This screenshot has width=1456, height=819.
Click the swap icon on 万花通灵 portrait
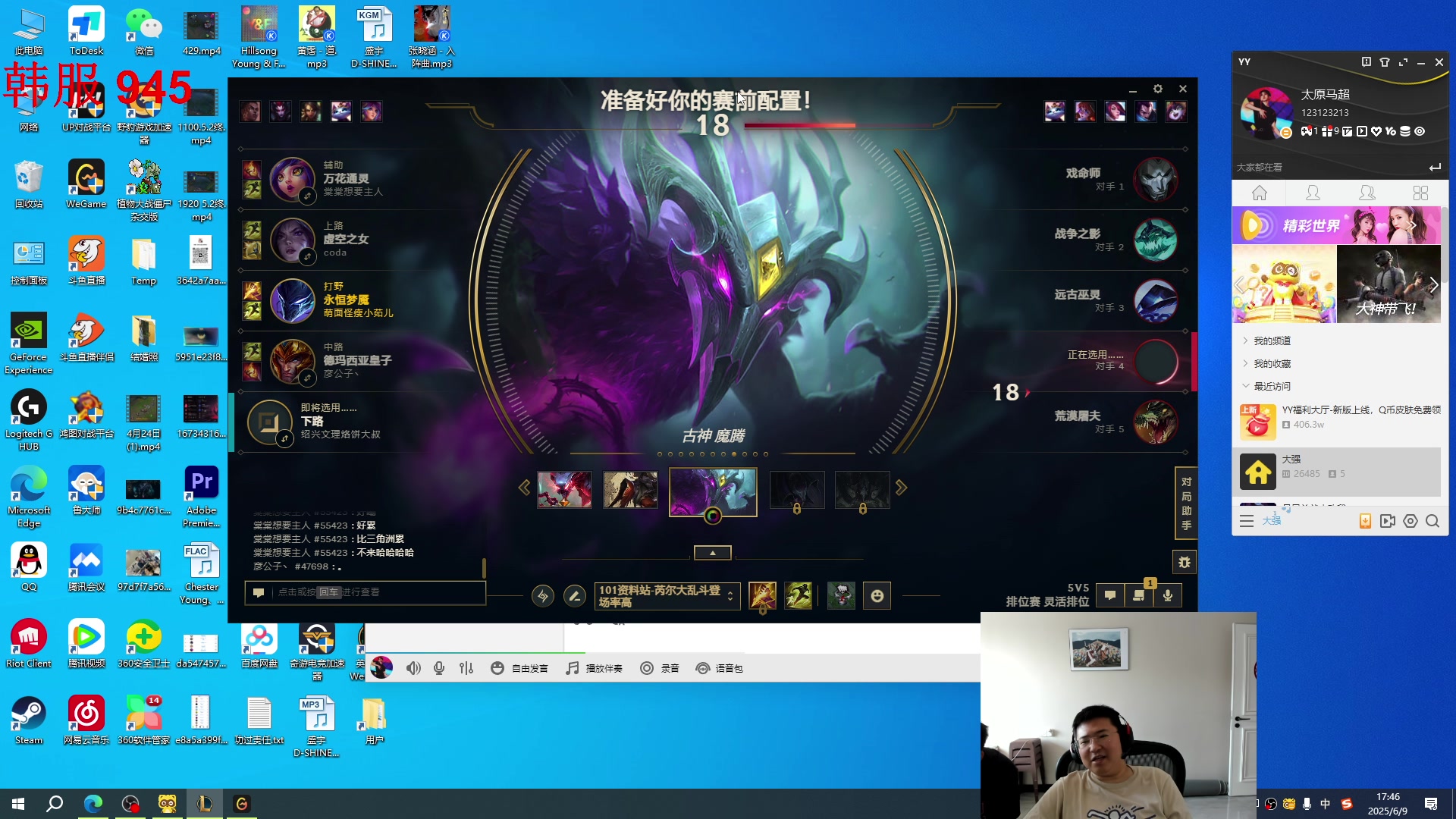[x=307, y=196]
